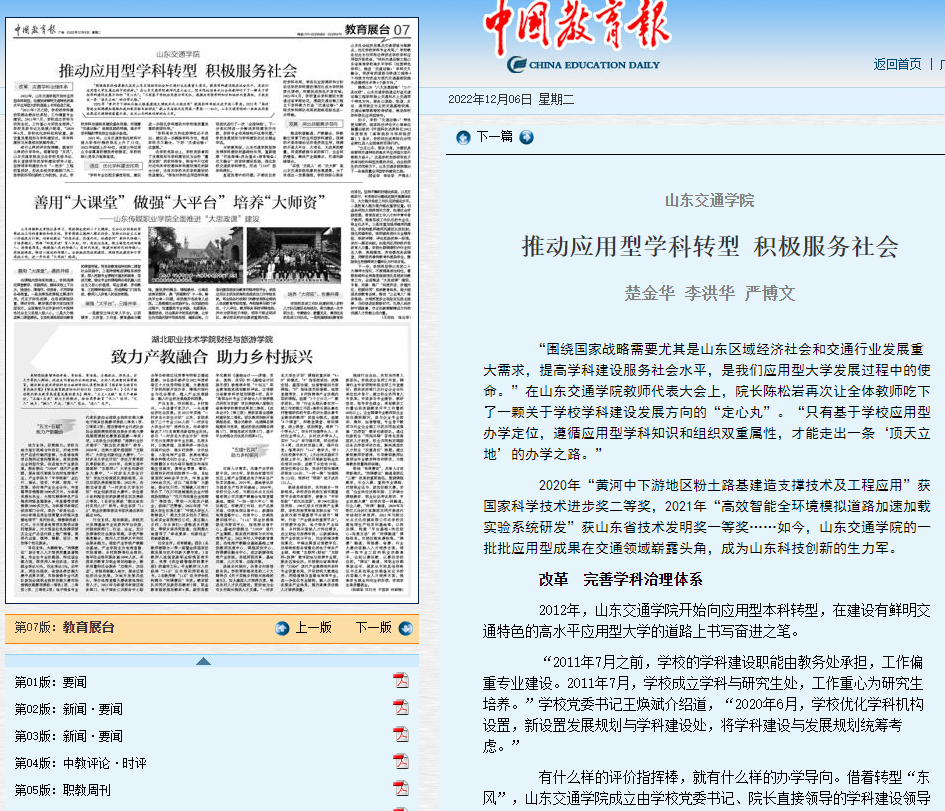The width and height of the screenshot is (945, 811).
Task: Open the 第04版 中教评论·时评 PDF icon
Action: (401, 762)
